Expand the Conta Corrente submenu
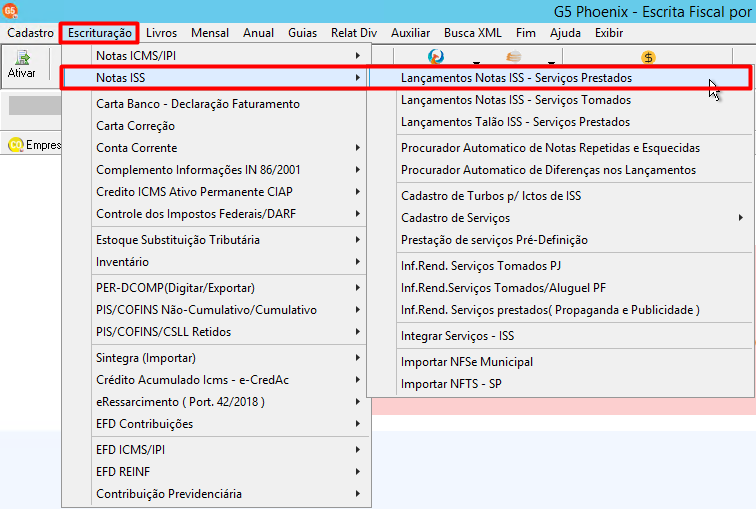This screenshot has height=509, width=756. coord(215,148)
